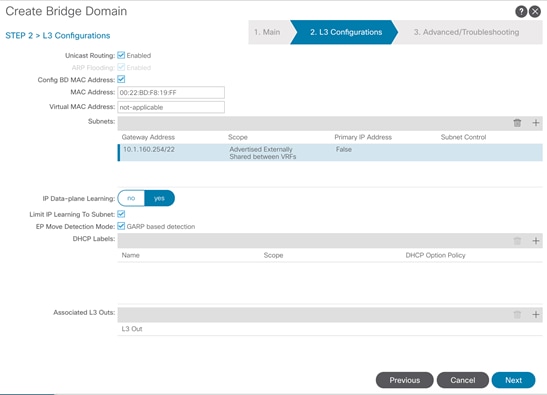Screen dimensions: 547x395
Task: Click the Next button
Action: tap(514, 380)
